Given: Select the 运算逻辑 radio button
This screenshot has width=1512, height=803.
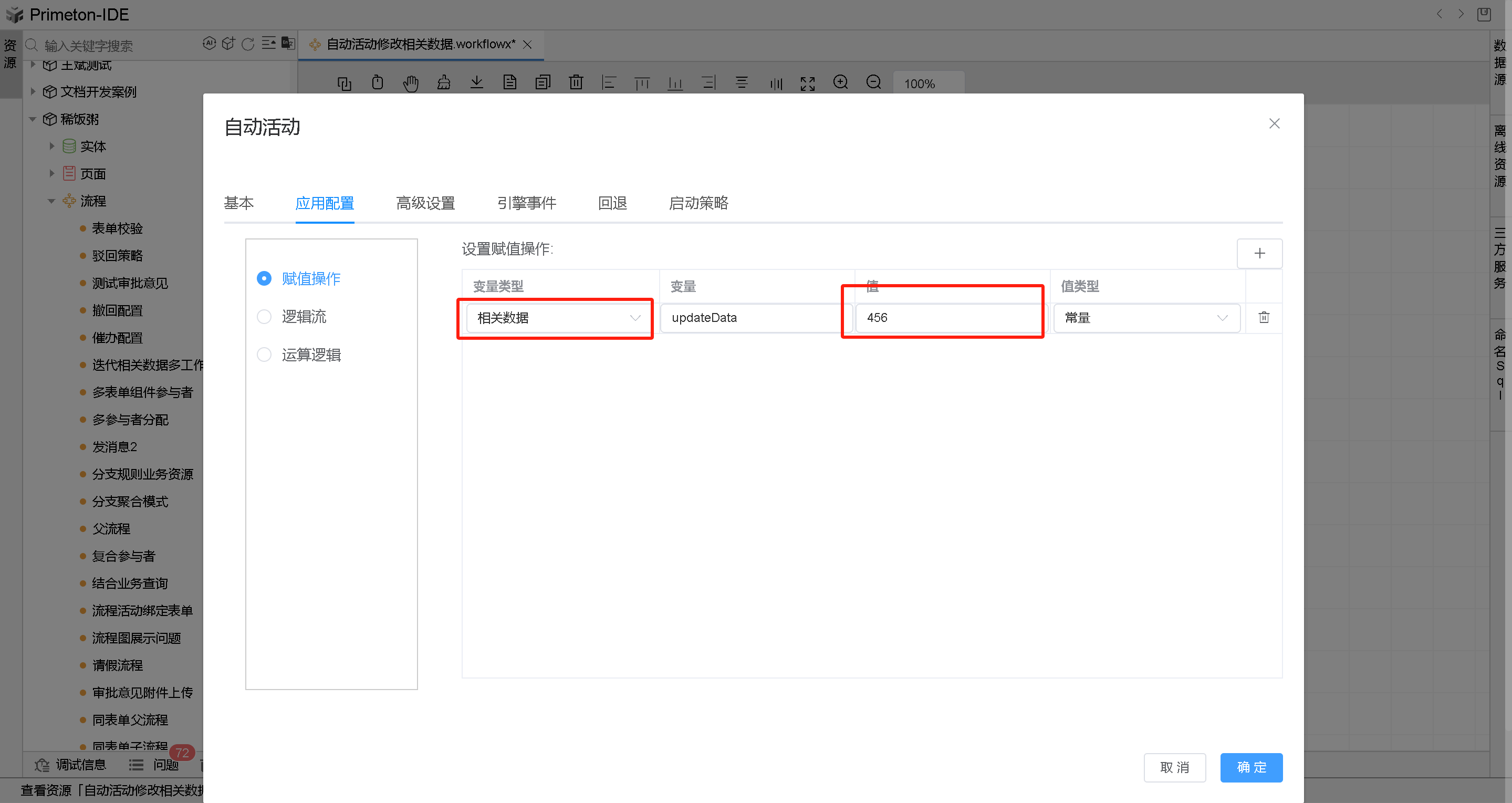Looking at the screenshot, I should pos(264,354).
